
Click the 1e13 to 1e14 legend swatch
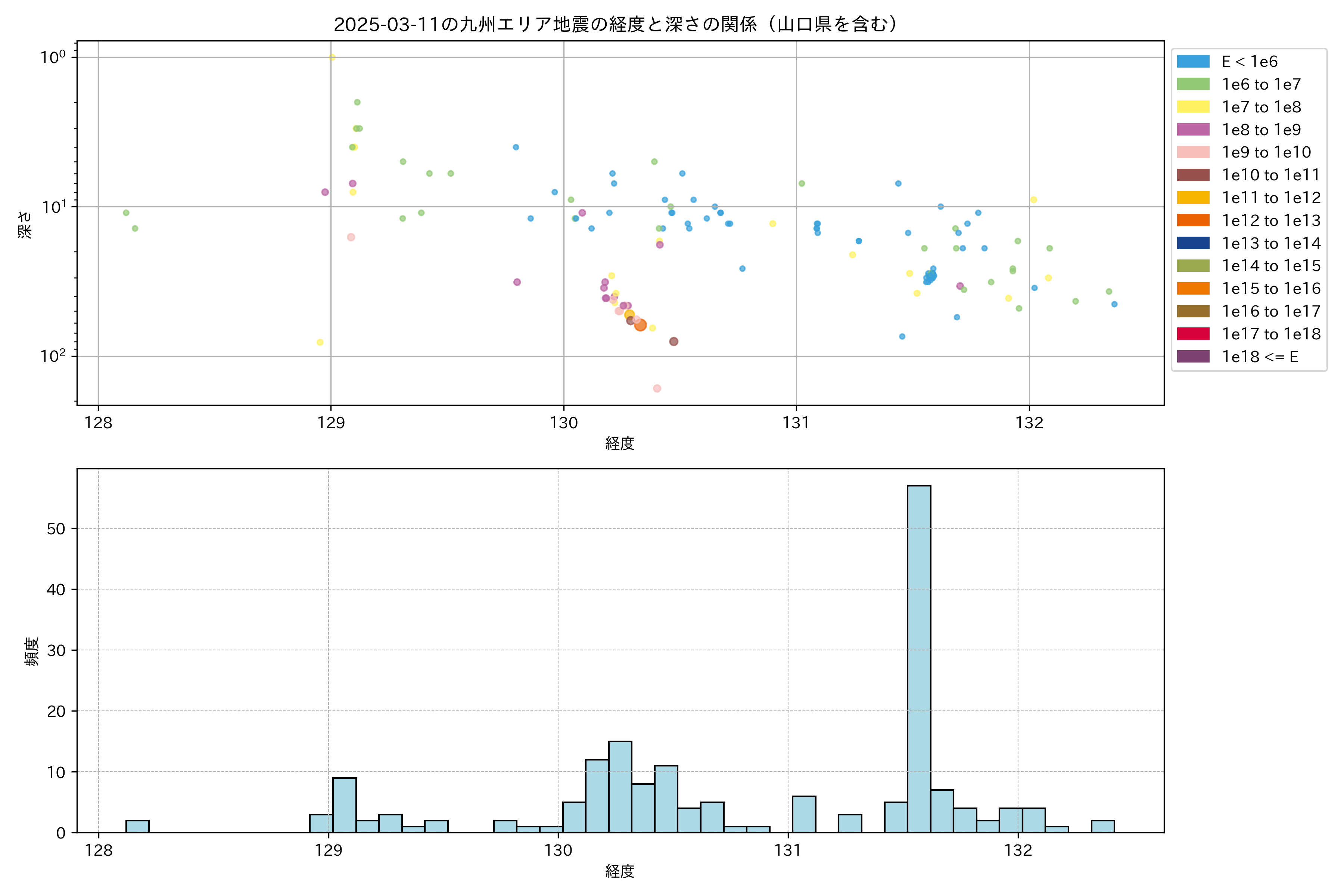[1193, 243]
